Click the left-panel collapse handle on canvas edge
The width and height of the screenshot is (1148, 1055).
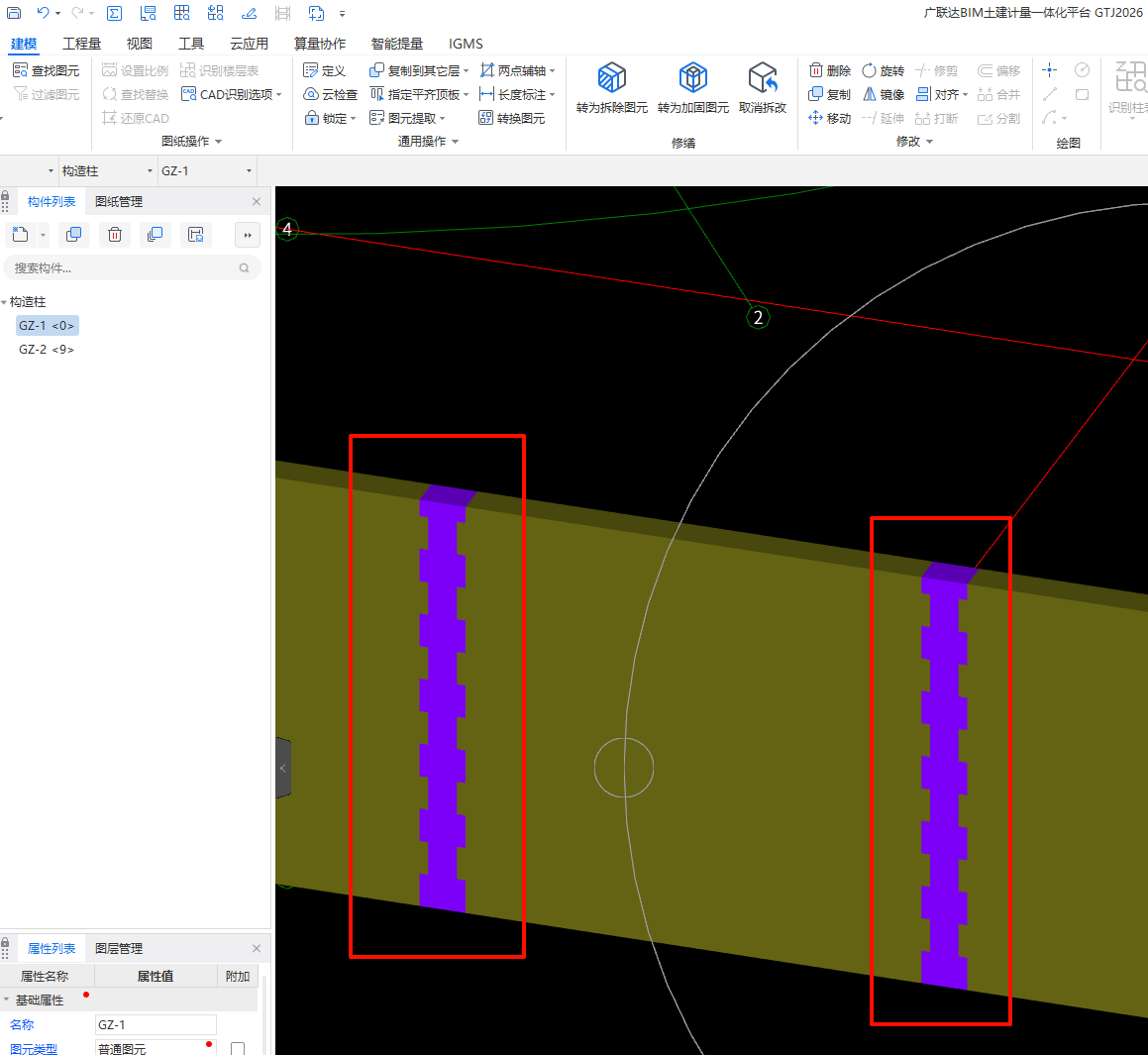click(x=283, y=768)
